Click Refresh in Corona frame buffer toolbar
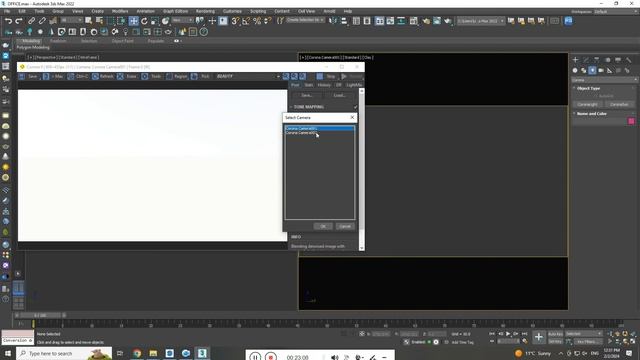Screen dimensions: 640x360 click(x=103, y=76)
